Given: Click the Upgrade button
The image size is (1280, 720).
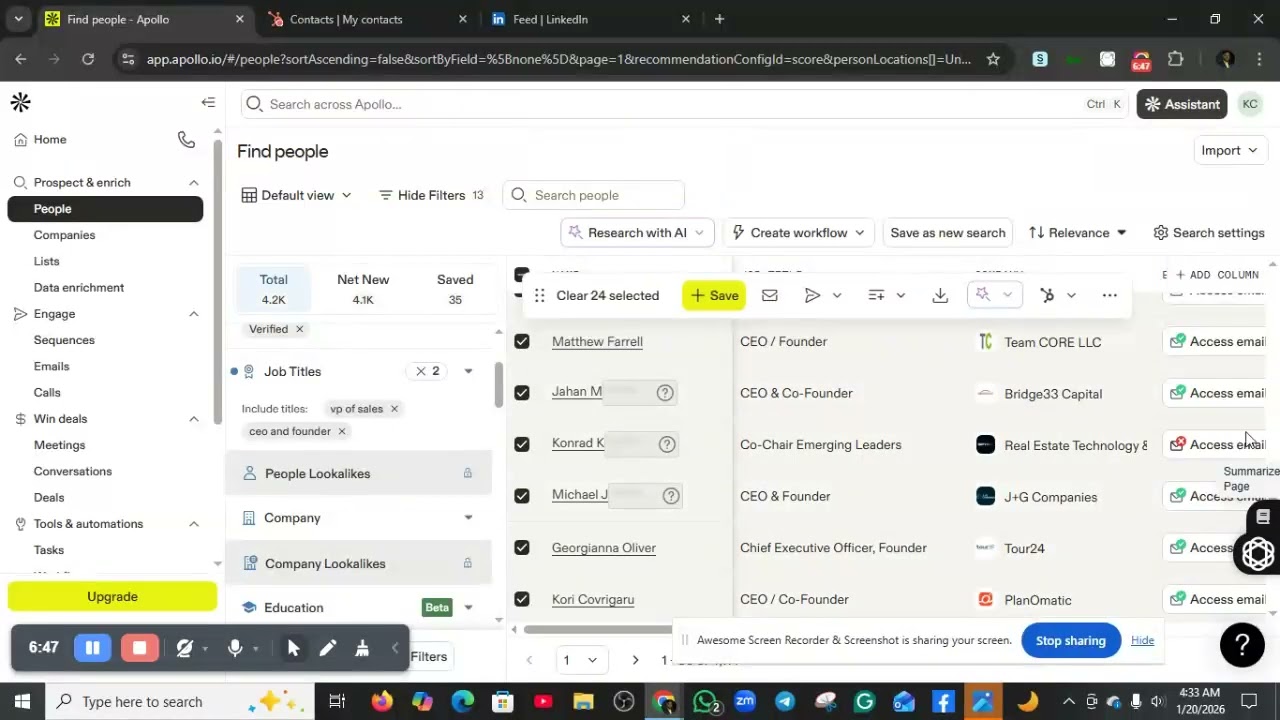Looking at the screenshot, I should click(112, 597).
